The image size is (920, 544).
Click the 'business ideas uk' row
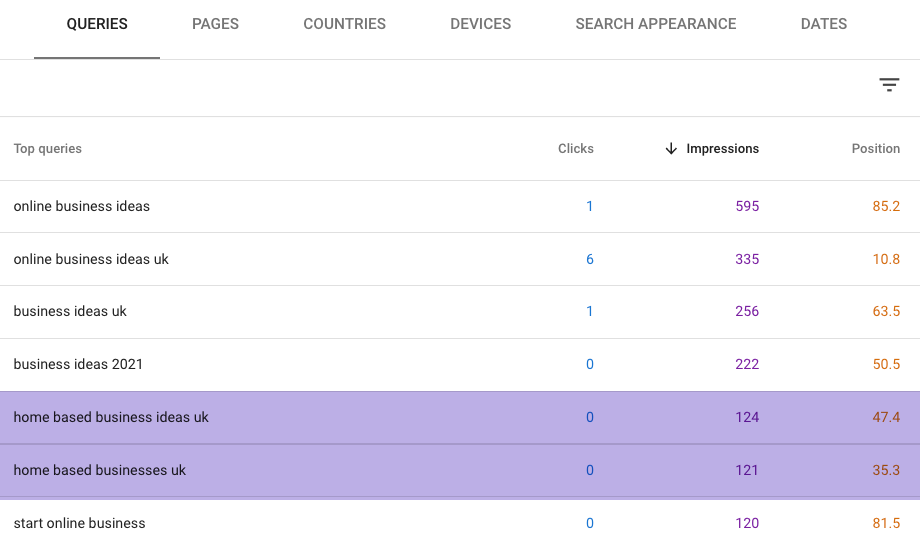(70, 312)
